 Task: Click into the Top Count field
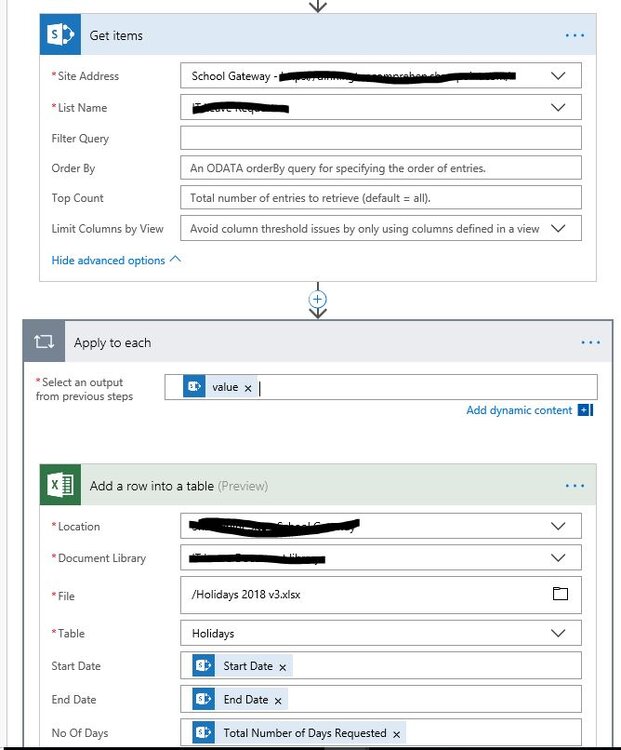[381, 198]
